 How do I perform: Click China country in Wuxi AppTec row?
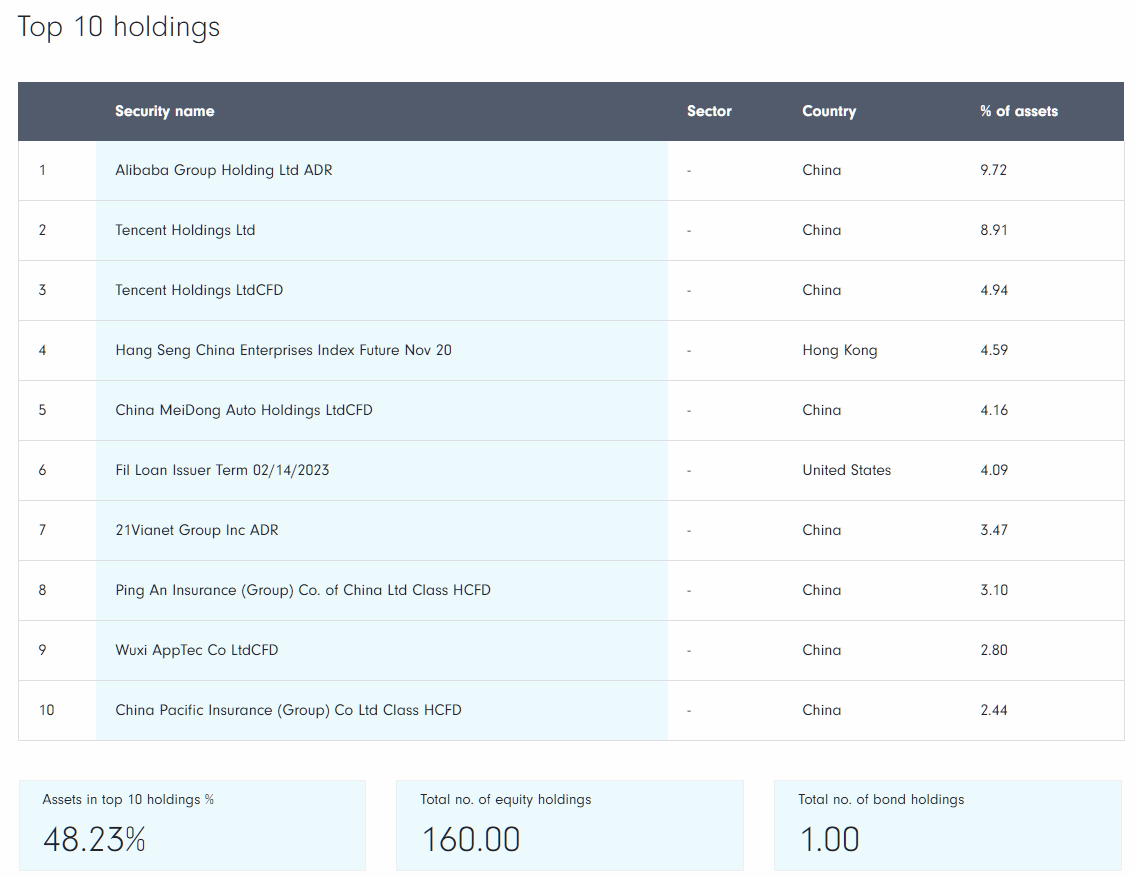822,650
